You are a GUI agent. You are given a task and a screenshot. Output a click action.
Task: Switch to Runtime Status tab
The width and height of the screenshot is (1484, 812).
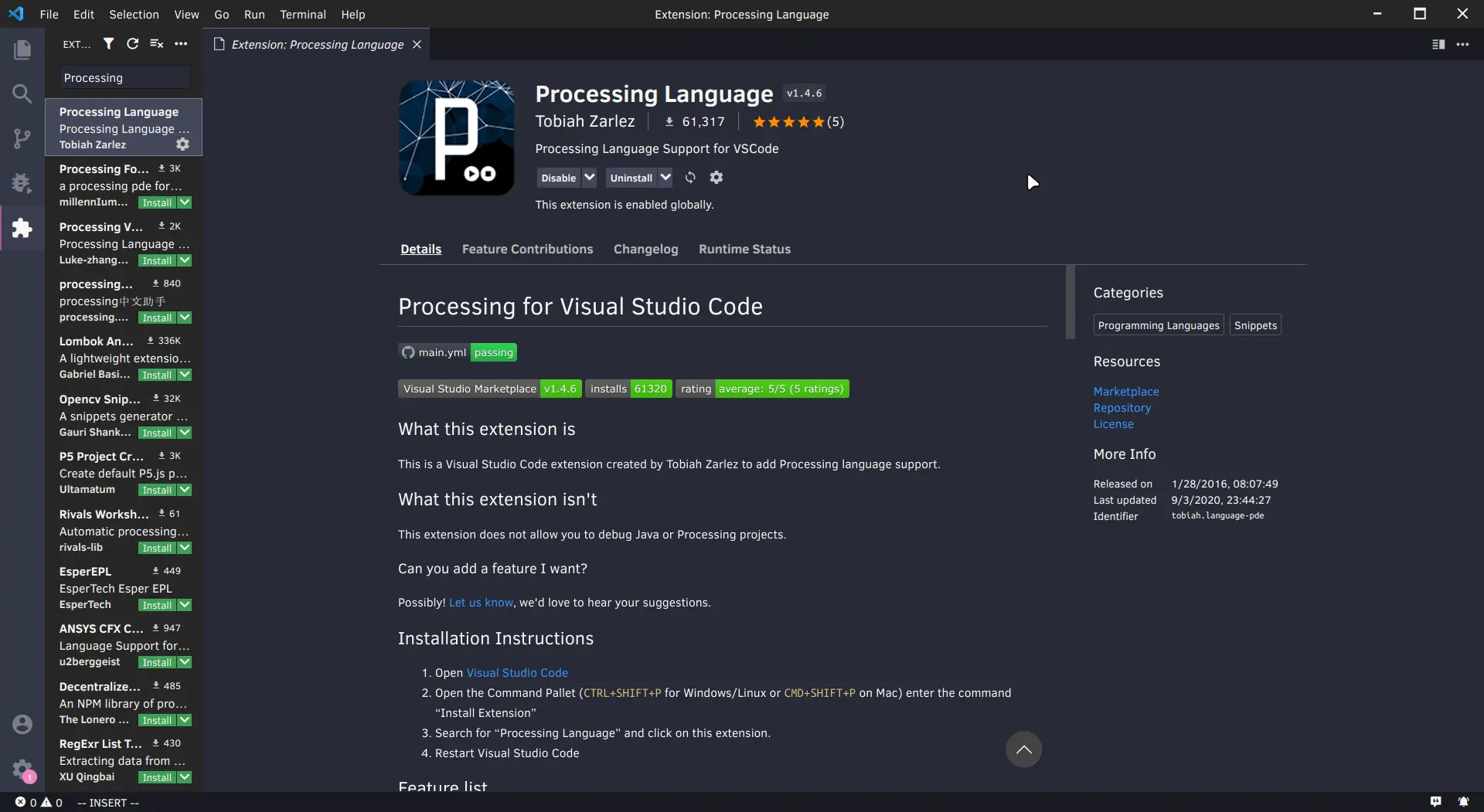(744, 249)
